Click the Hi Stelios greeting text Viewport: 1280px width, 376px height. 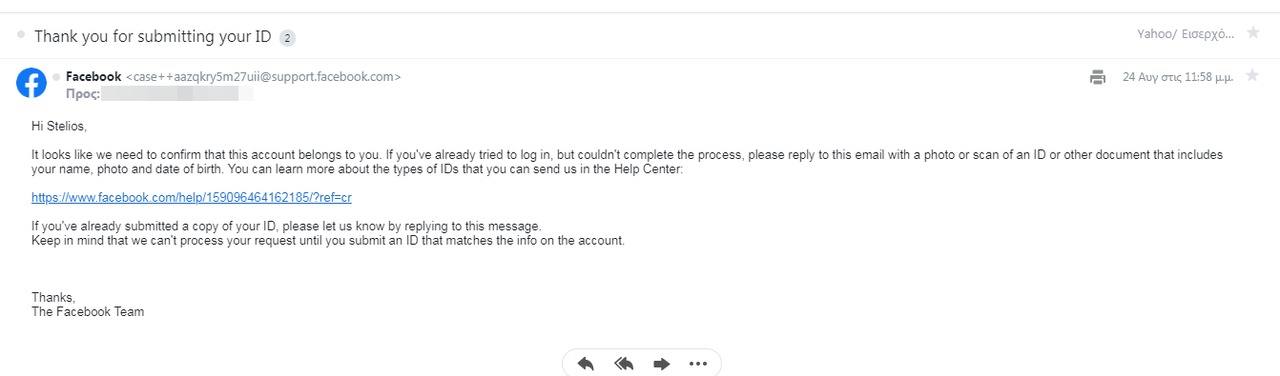click(x=59, y=126)
